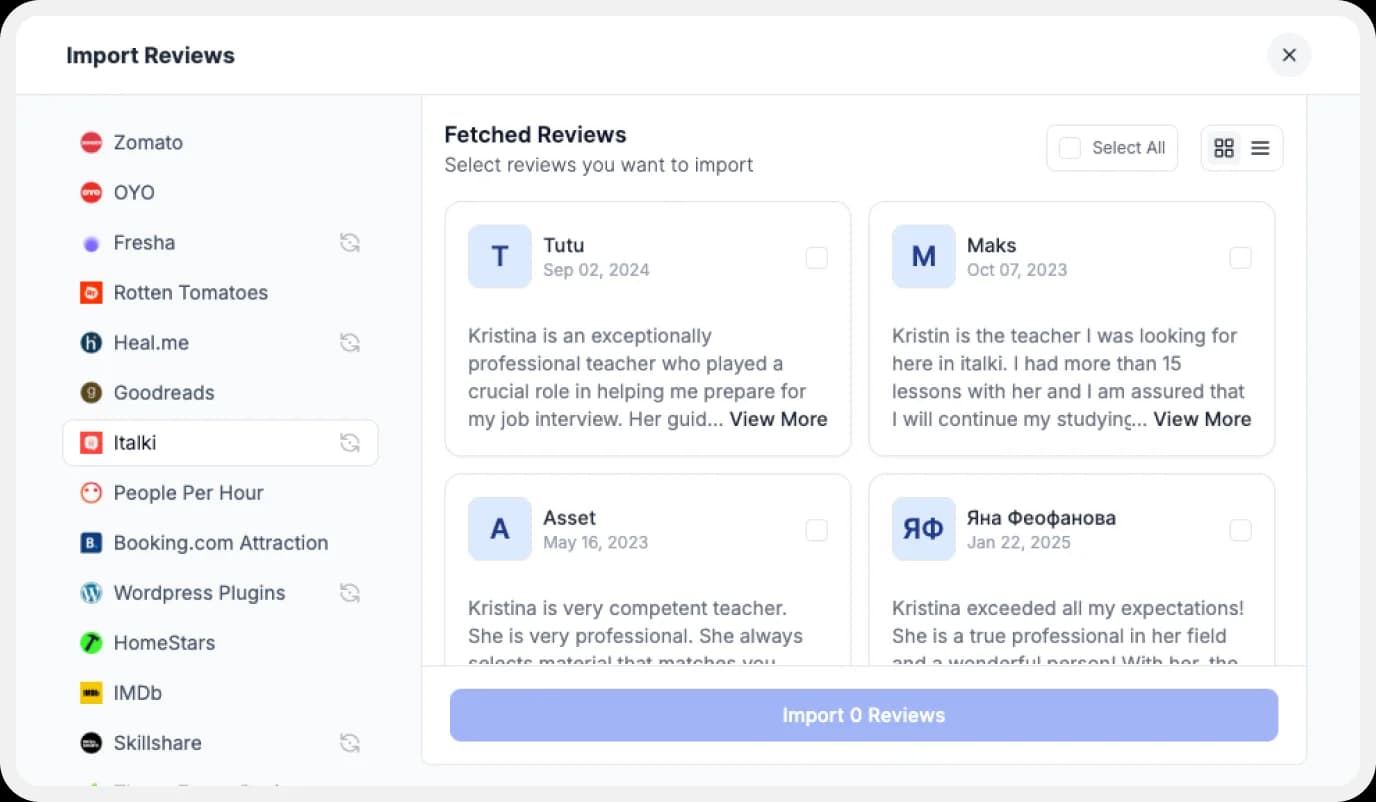The height and width of the screenshot is (802, 1376).
Task: Expand Maks's full review text
Action: [1202, 419]
